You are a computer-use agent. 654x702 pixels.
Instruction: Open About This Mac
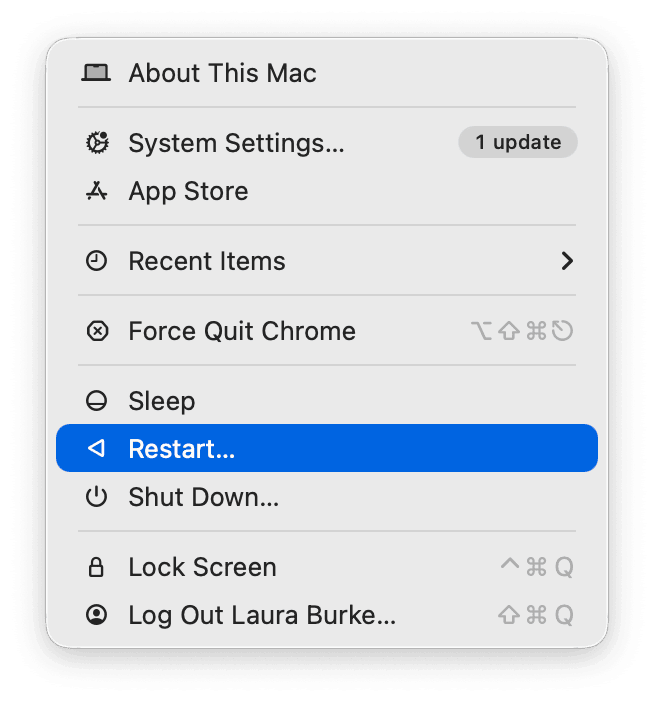coord(222,73)
